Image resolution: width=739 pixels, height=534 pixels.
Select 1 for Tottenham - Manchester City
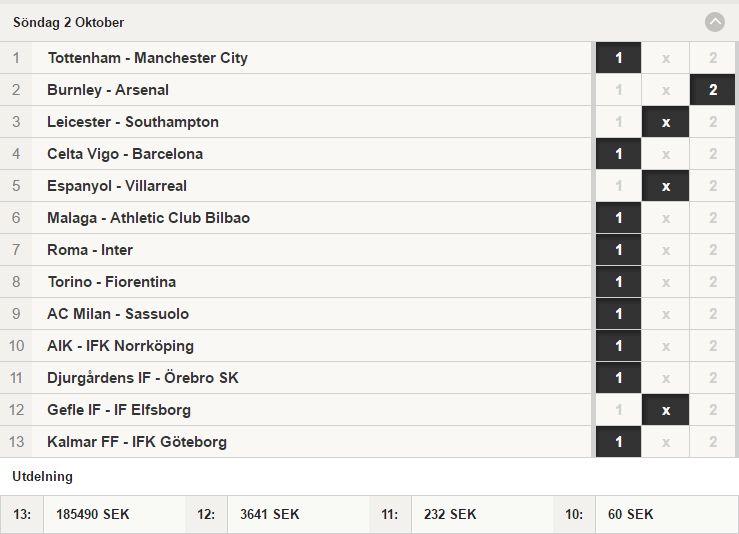point(618,58)
